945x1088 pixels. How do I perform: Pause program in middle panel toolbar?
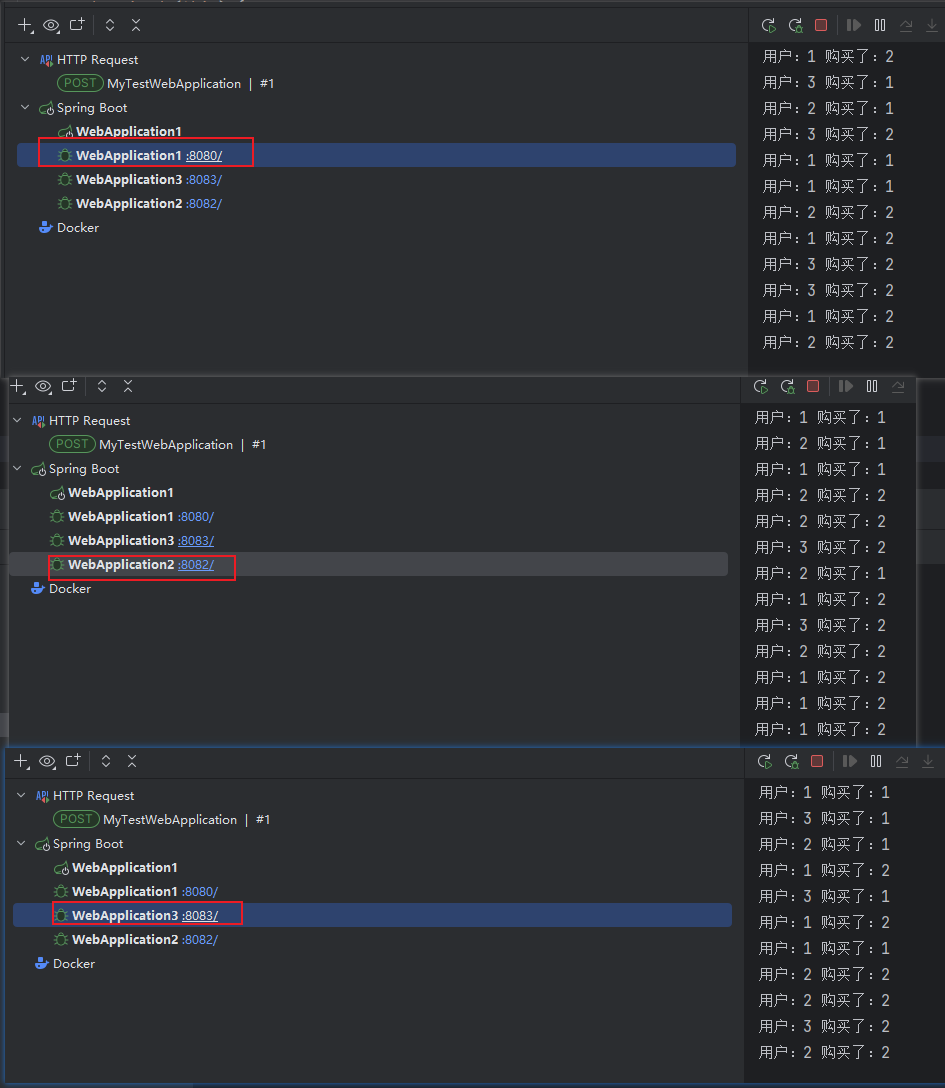(x=872, y=386)
